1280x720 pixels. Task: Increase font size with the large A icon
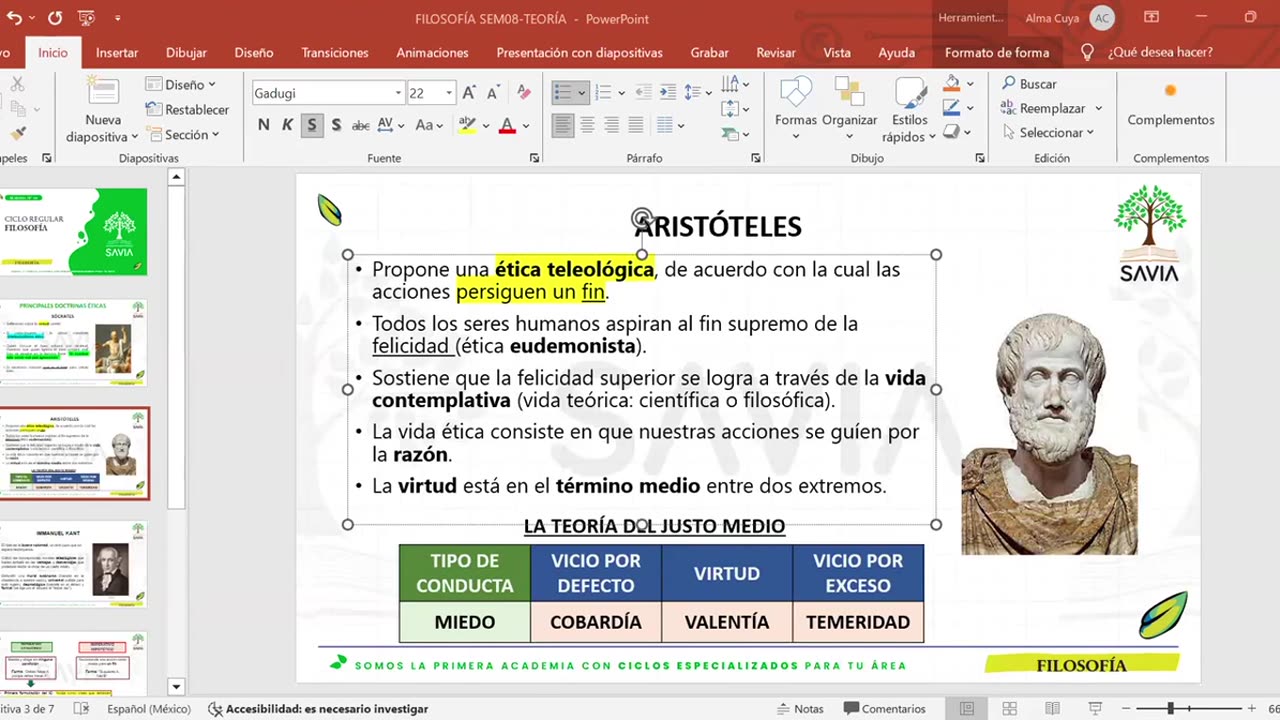pos(469,93)
